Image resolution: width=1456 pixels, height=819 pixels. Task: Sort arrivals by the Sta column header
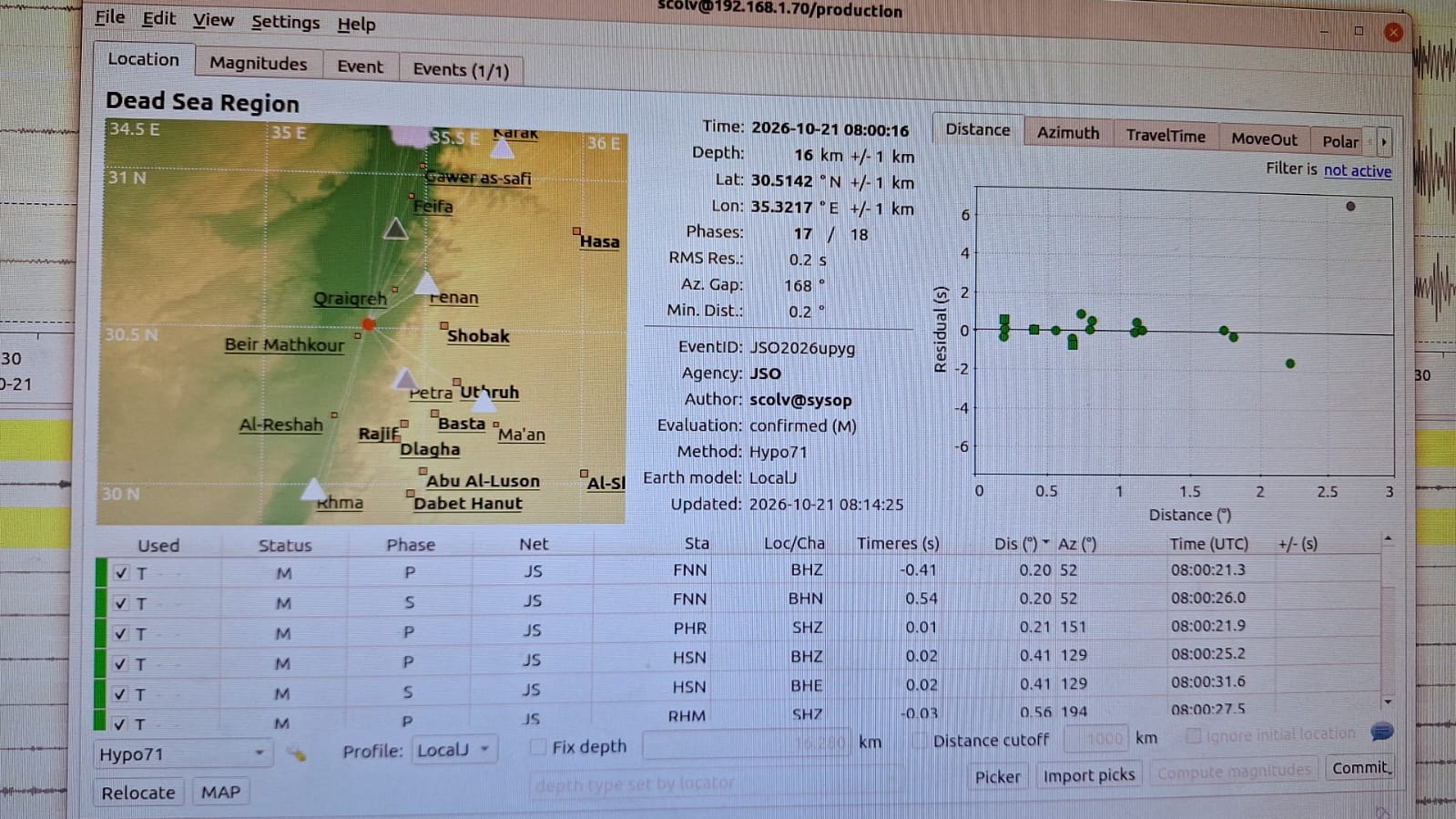[697, 543]
